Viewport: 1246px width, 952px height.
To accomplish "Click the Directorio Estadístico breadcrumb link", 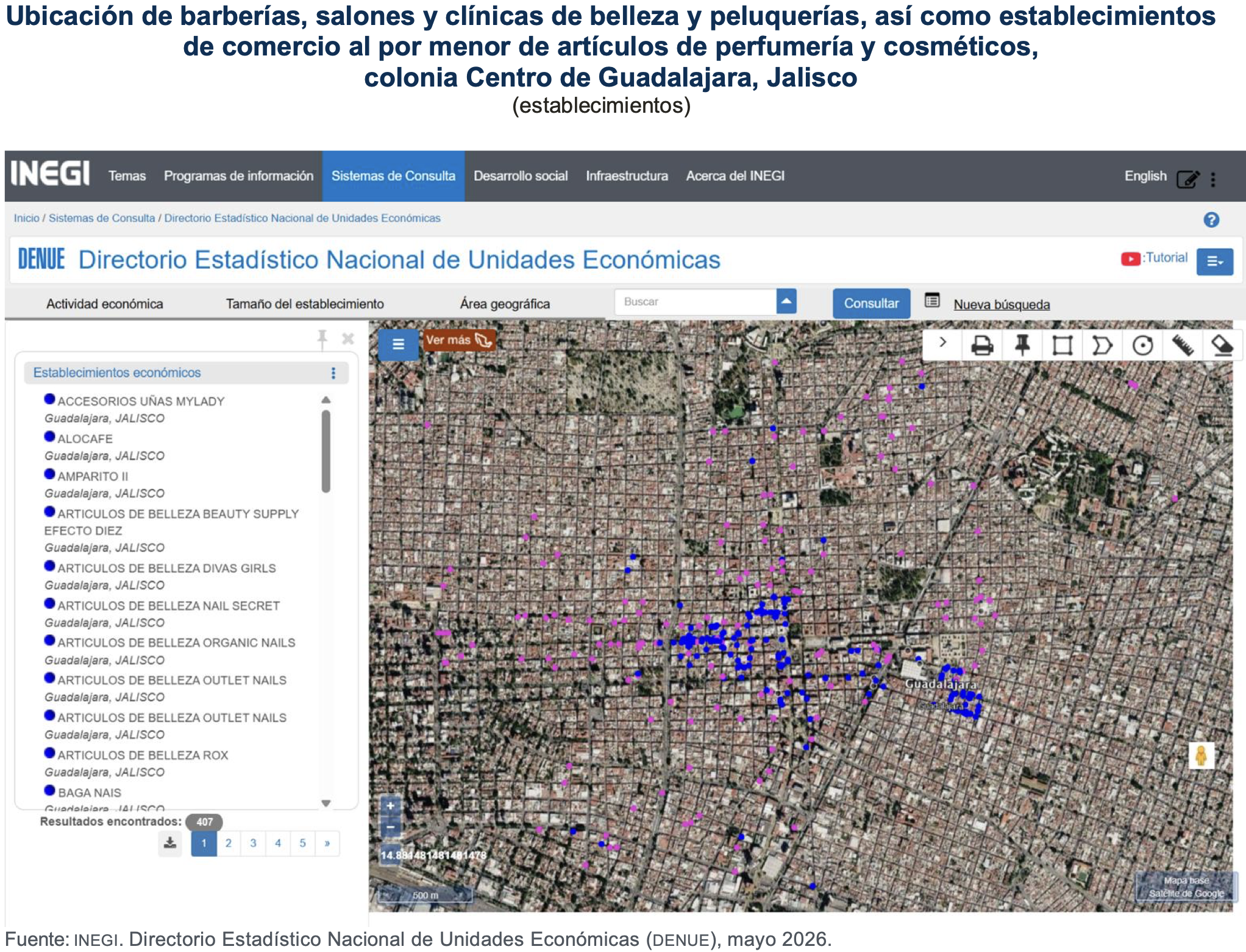I will tap(302, 218).
